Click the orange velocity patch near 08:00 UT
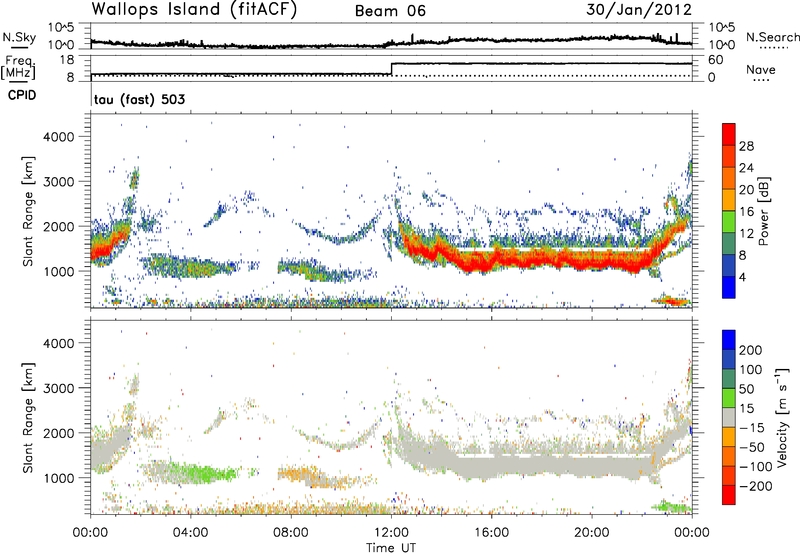 click(x=297, y=473)
